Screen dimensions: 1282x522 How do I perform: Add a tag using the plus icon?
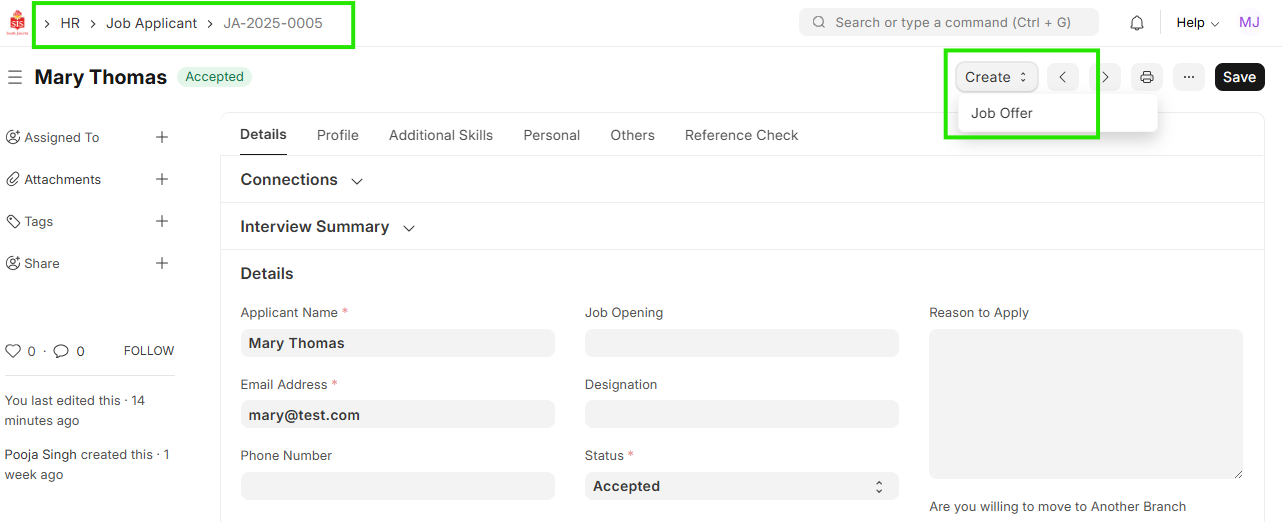coord(162,221)
